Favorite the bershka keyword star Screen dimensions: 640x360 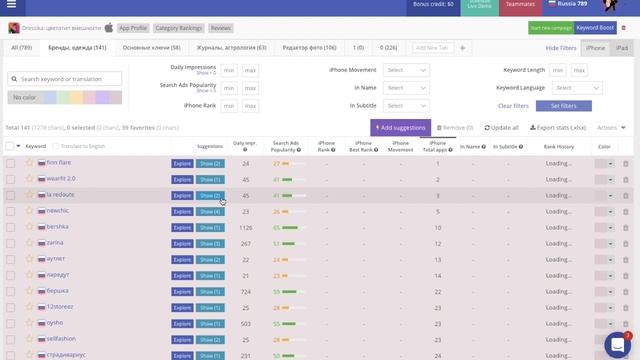pyautogui.click(x=29, y=227)
